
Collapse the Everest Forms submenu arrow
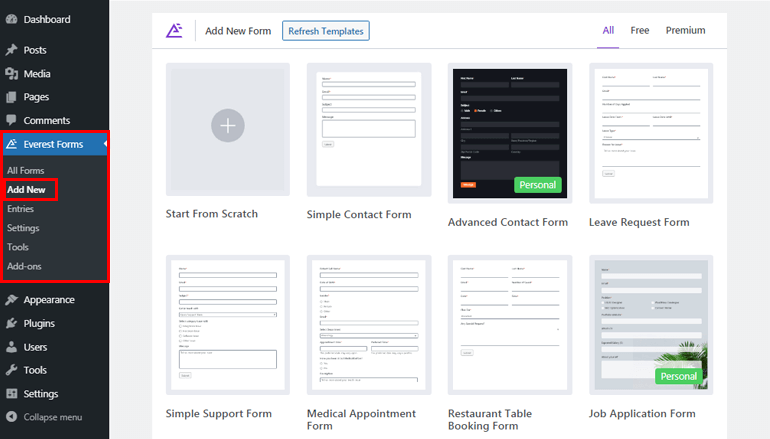coord(105,144)
